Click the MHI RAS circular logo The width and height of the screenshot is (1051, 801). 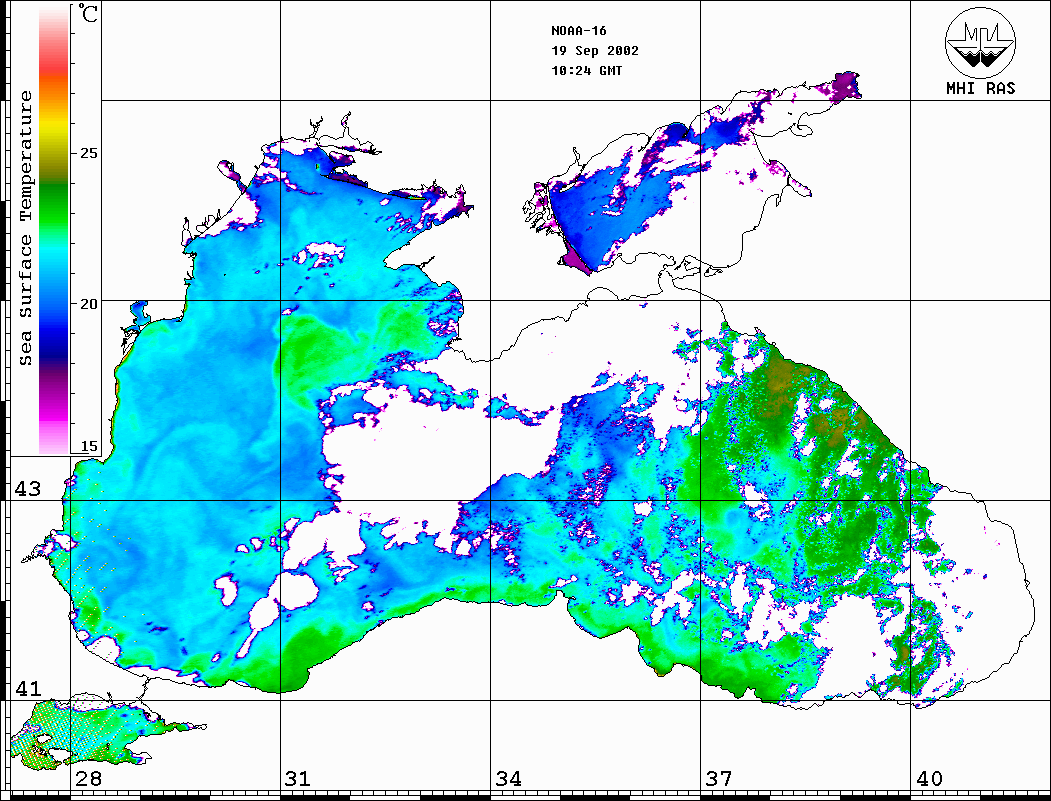pos(980,42)
